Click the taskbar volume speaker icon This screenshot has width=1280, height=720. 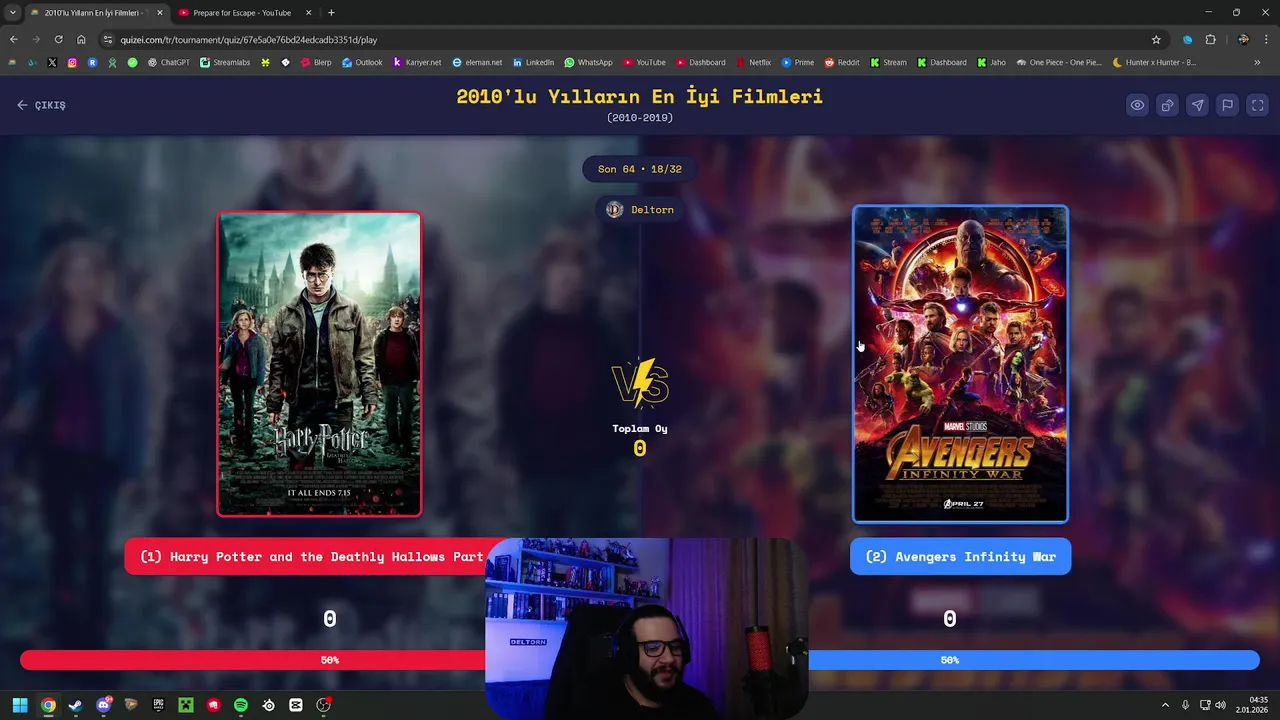[x=1220, y=705]
